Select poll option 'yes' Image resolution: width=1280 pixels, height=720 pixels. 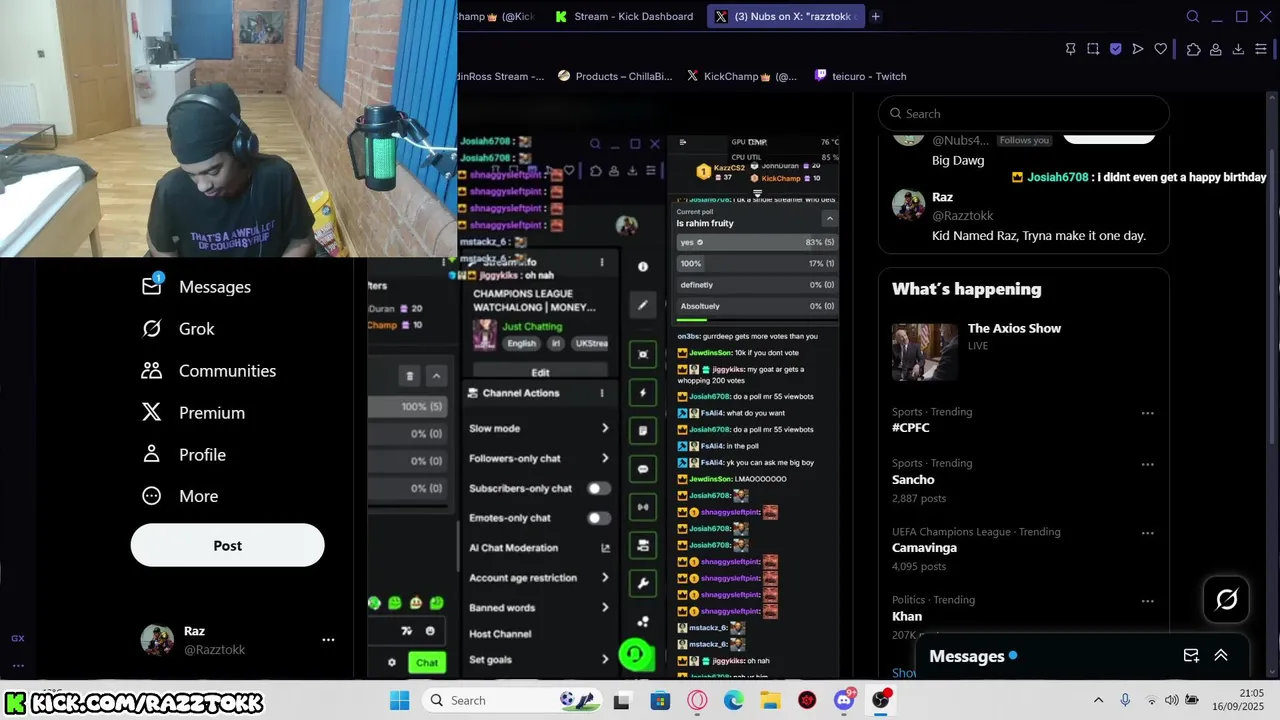point(756,242)
